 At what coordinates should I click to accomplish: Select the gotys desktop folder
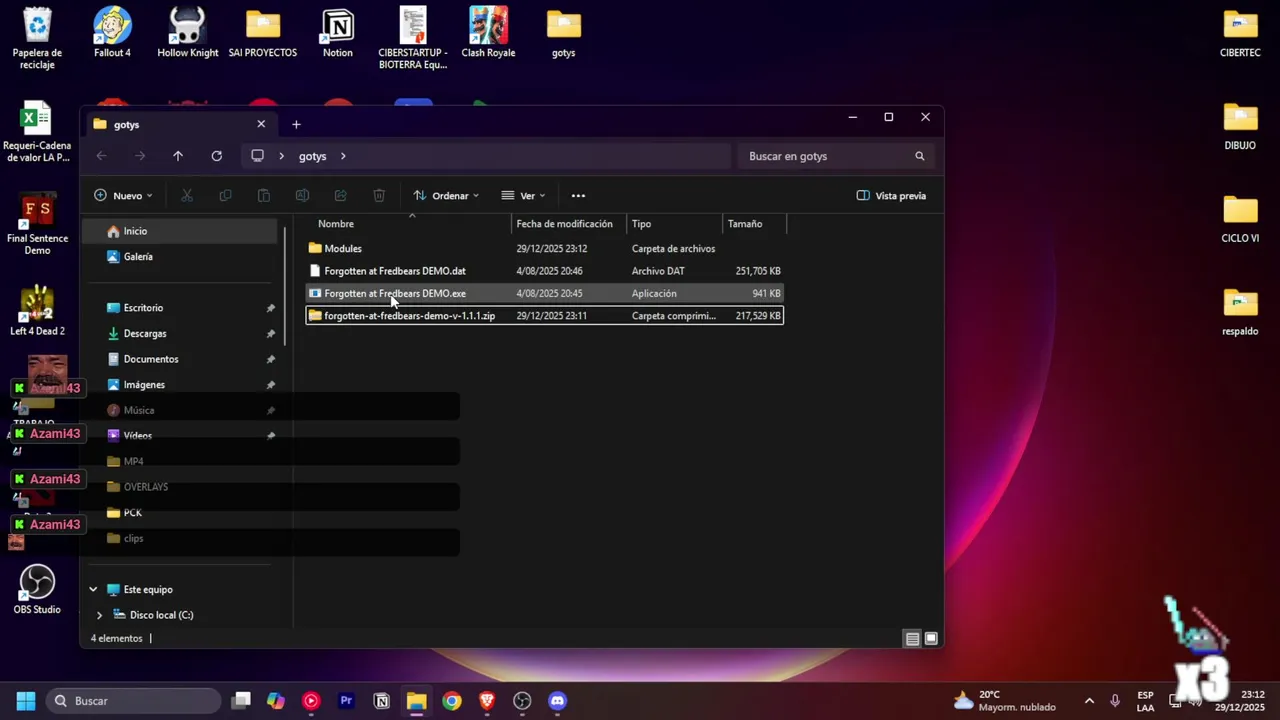tap(563, 32)
